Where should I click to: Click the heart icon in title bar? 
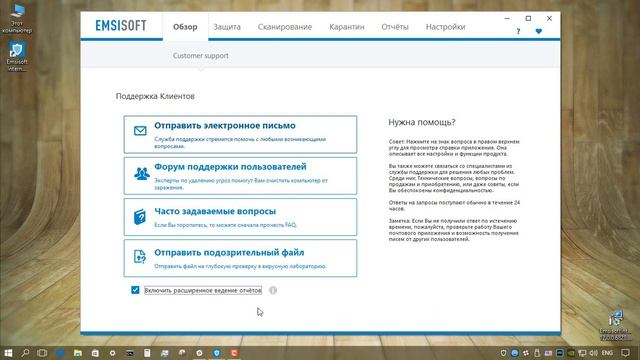click(x=538, y=31)
